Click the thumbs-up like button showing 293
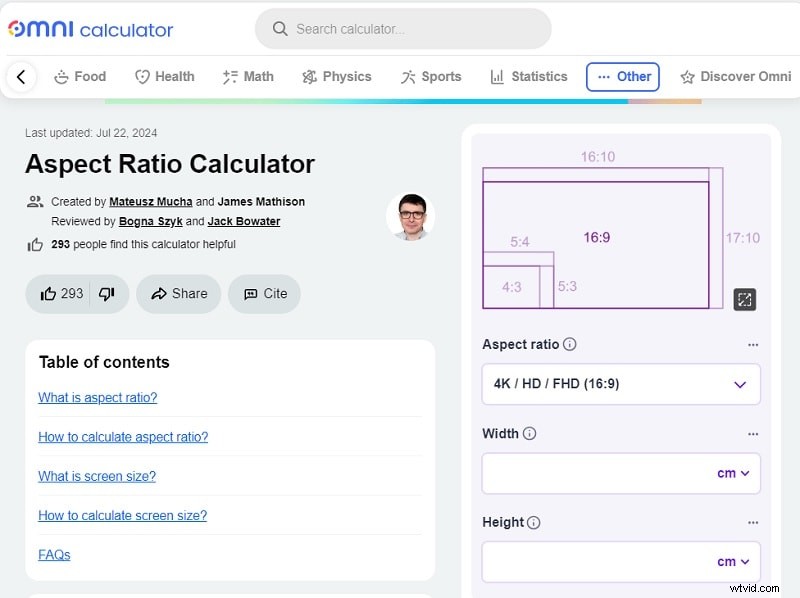The height and width of the screenshot is (598, 800). [61, 293]
